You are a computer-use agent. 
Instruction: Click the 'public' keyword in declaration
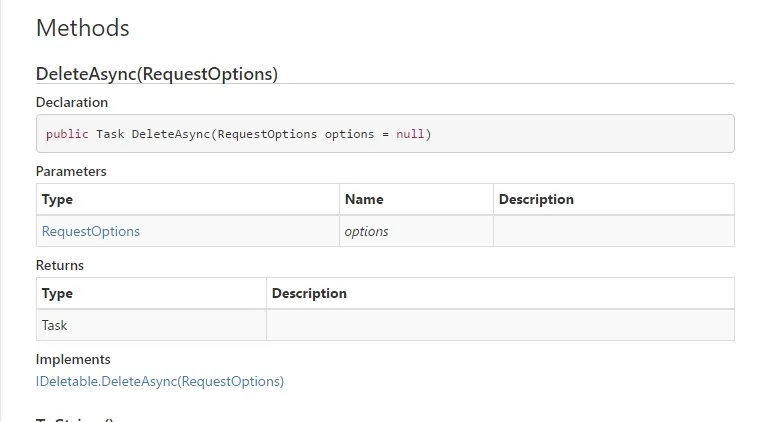coord(67,134)
